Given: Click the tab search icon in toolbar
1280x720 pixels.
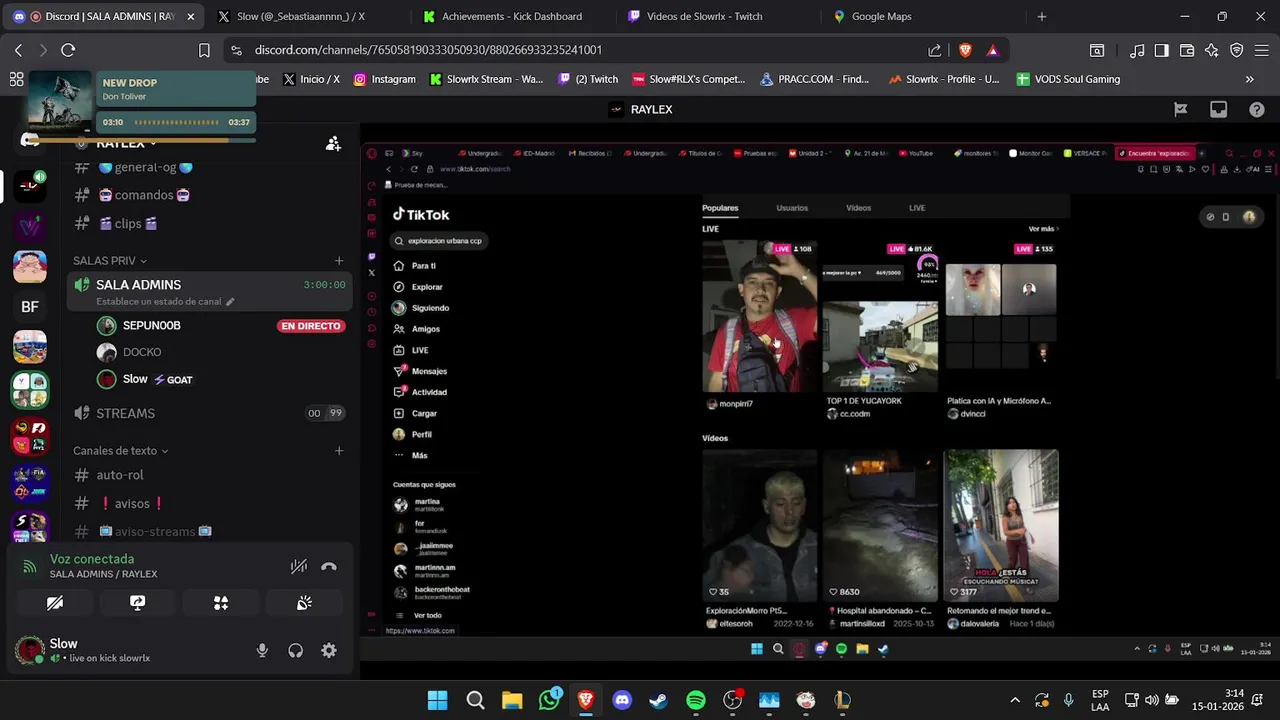Looking at the screenshot, I should coord(1097,50).
